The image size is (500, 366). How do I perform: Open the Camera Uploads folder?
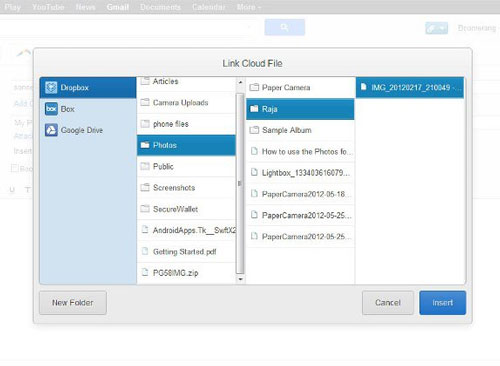click(186, 103)
